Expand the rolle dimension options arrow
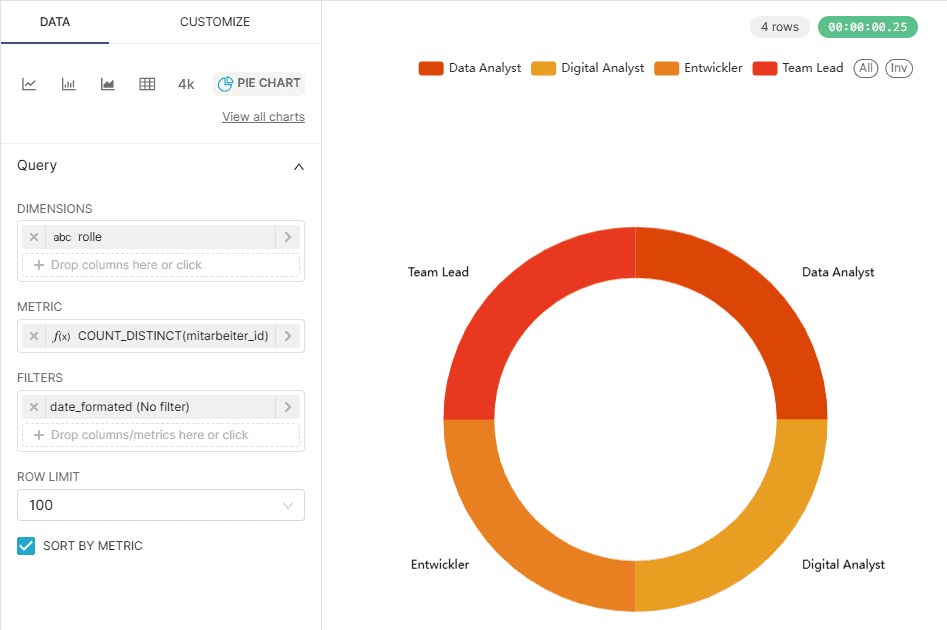The width and height of the screenshot is (947, 630). (x=288, y=237)
